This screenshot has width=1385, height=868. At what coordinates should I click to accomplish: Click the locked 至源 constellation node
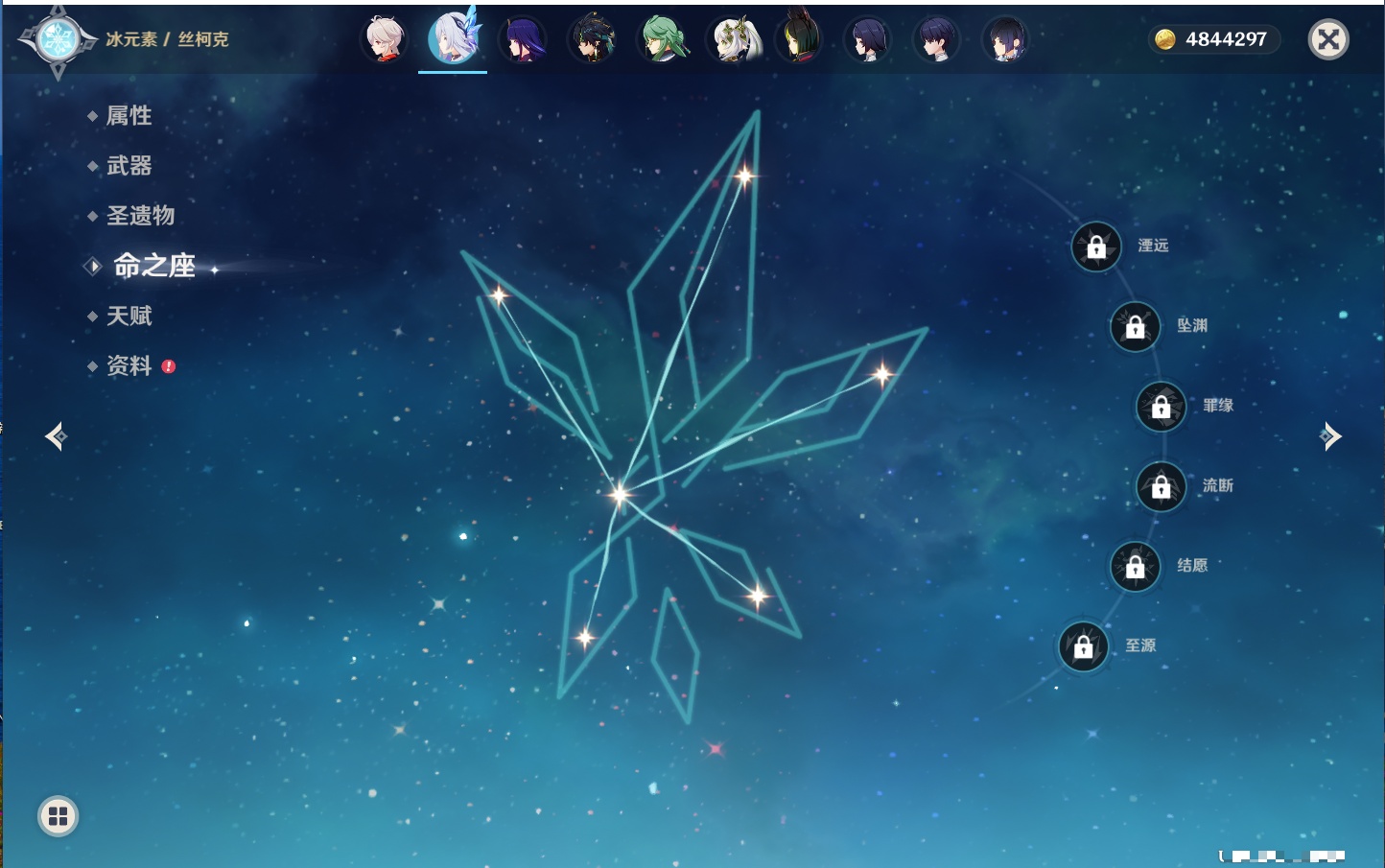tap(1083, 647)
